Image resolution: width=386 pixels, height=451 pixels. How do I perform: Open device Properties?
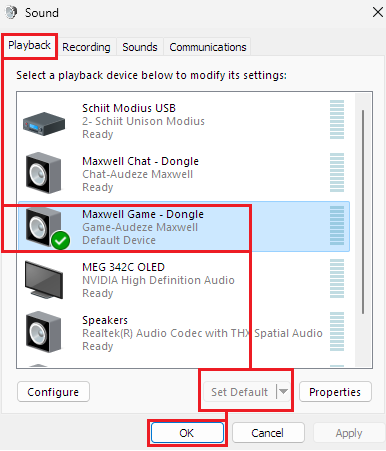(x=335, y=392)
